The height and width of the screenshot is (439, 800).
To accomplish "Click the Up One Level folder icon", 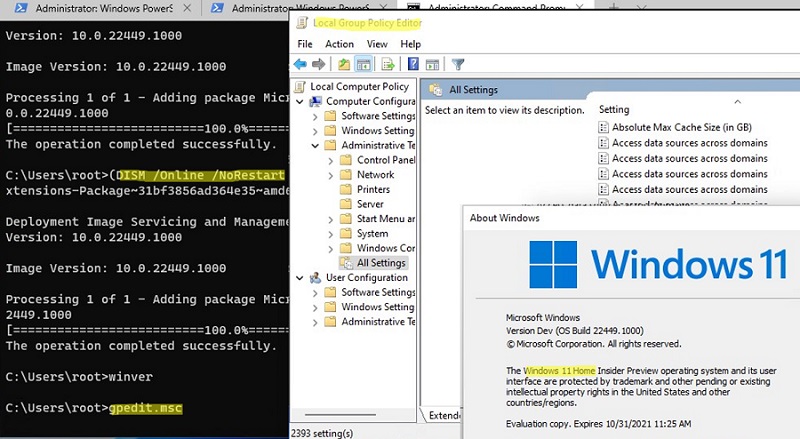I will [344, 65].
